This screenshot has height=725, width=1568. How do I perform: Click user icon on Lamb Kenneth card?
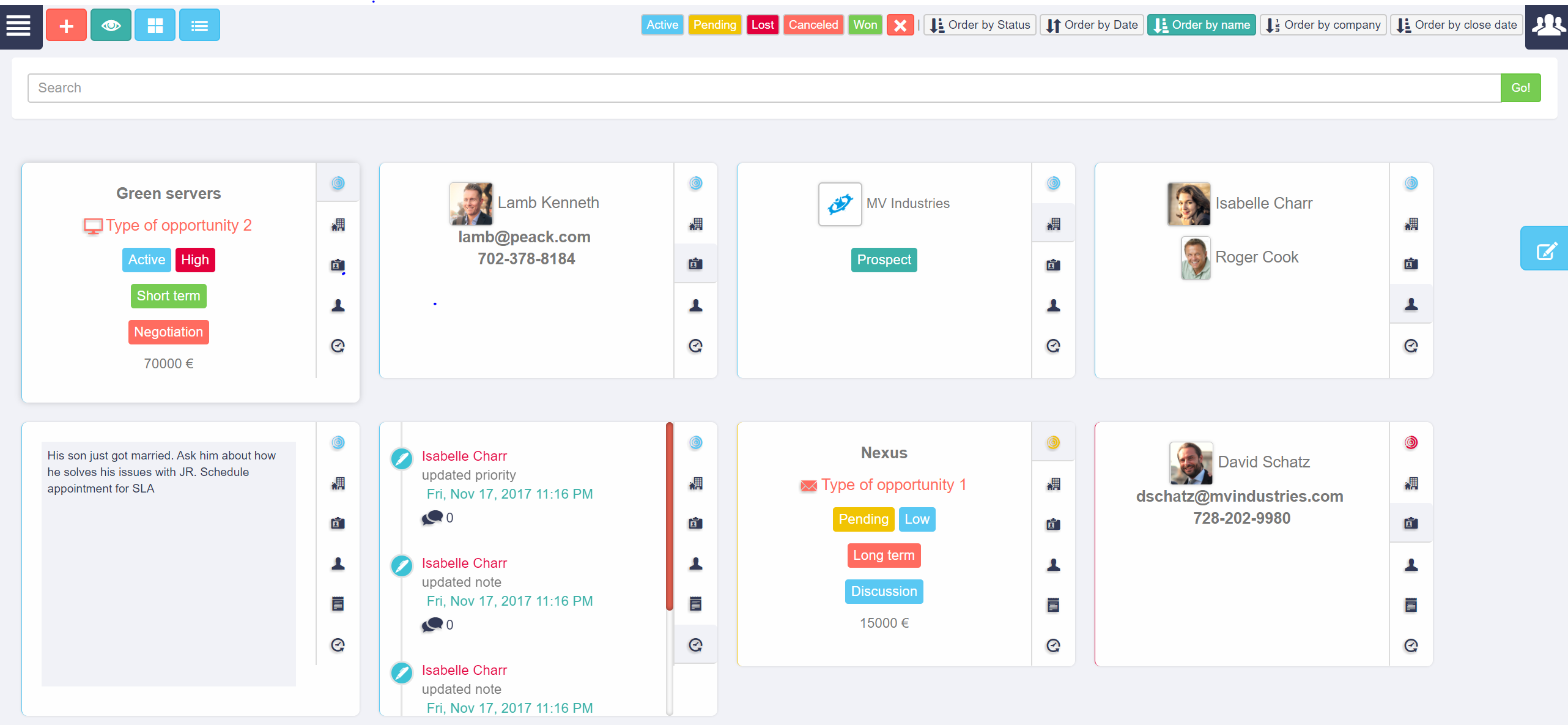tap(696, 305)
